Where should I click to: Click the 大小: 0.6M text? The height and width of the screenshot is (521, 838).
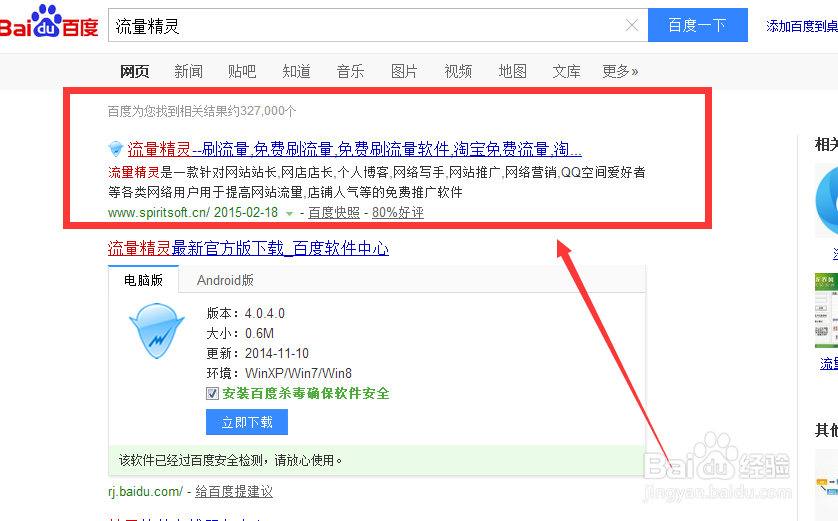[x=240, y=333]
